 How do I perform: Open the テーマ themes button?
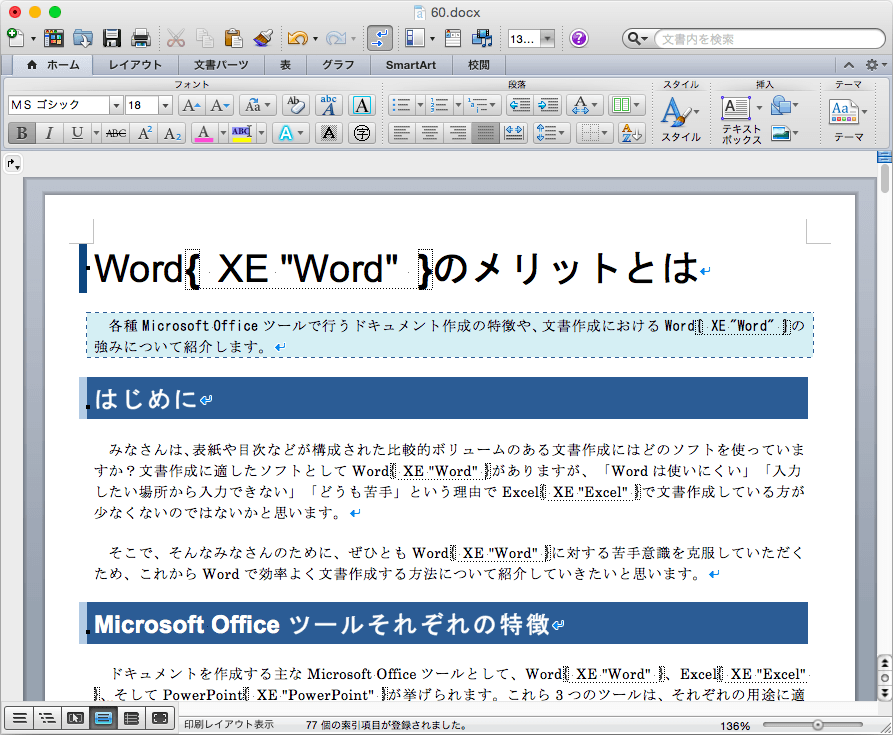(x=848, y=120)
